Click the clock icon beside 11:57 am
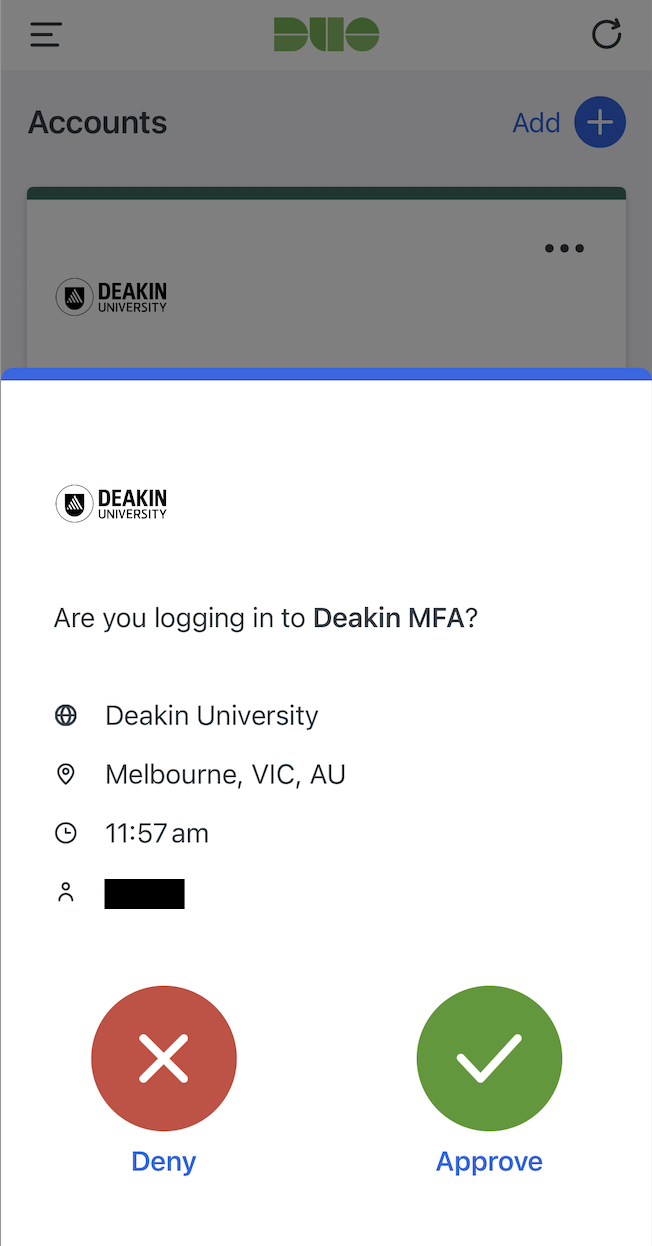The image size is (652, 1246). 66,833
